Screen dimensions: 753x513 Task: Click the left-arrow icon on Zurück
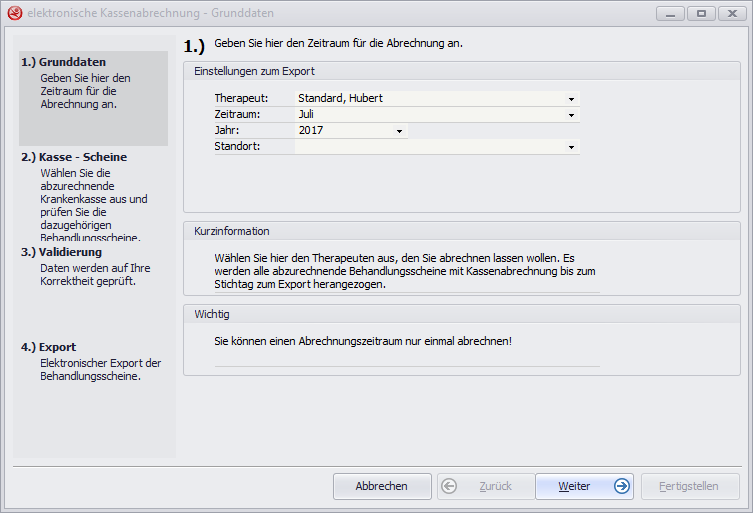click(x=449, y=486)
